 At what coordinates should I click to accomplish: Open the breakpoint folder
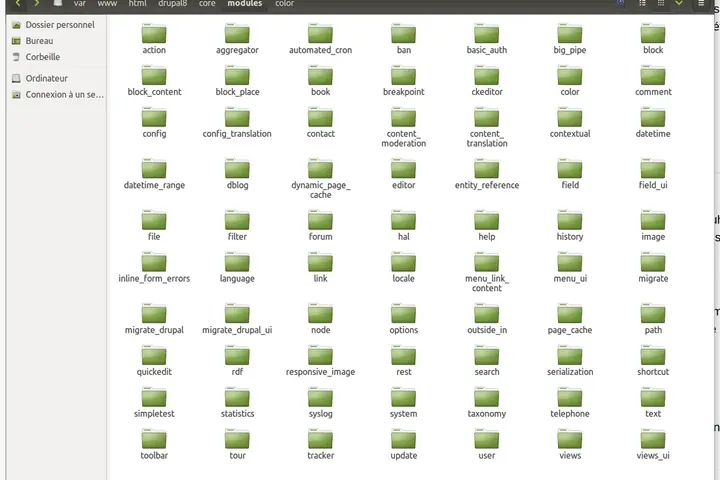point(404,80)
